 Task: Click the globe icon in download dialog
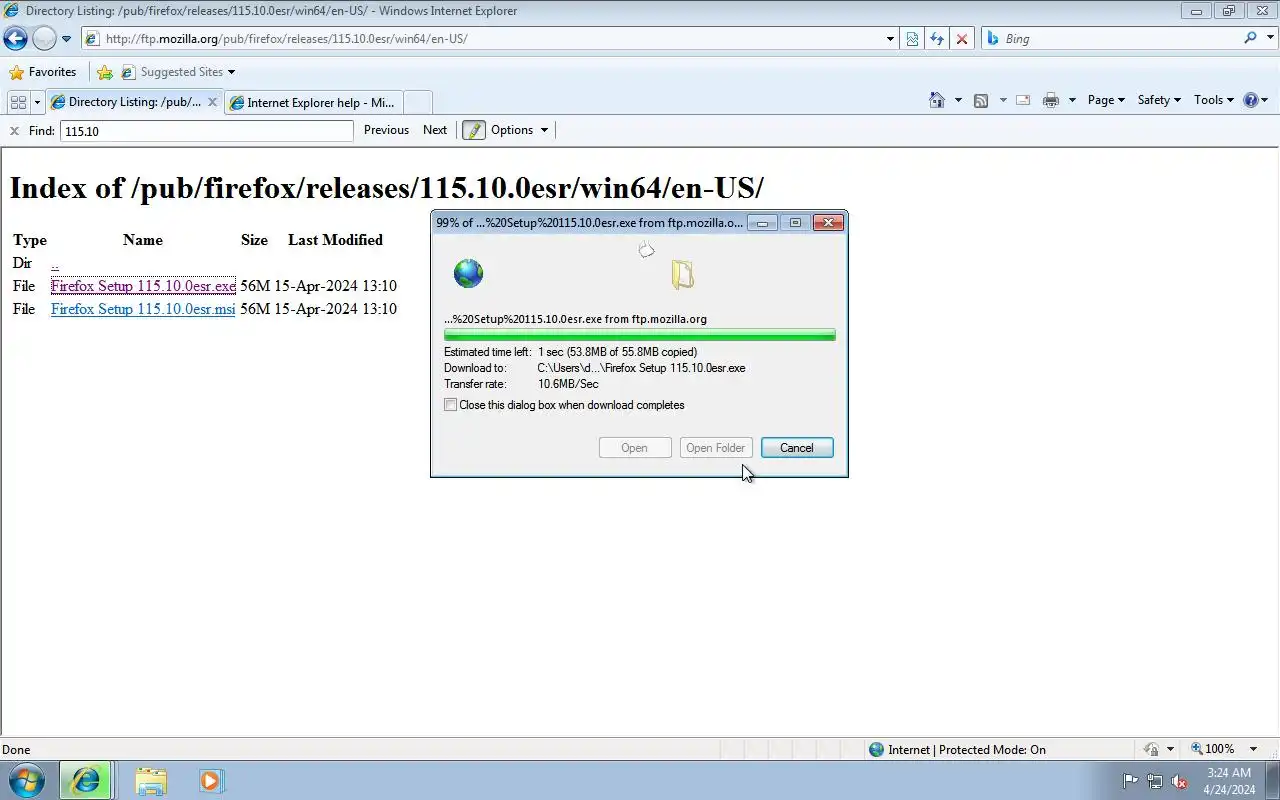click(x=468, y=273)
